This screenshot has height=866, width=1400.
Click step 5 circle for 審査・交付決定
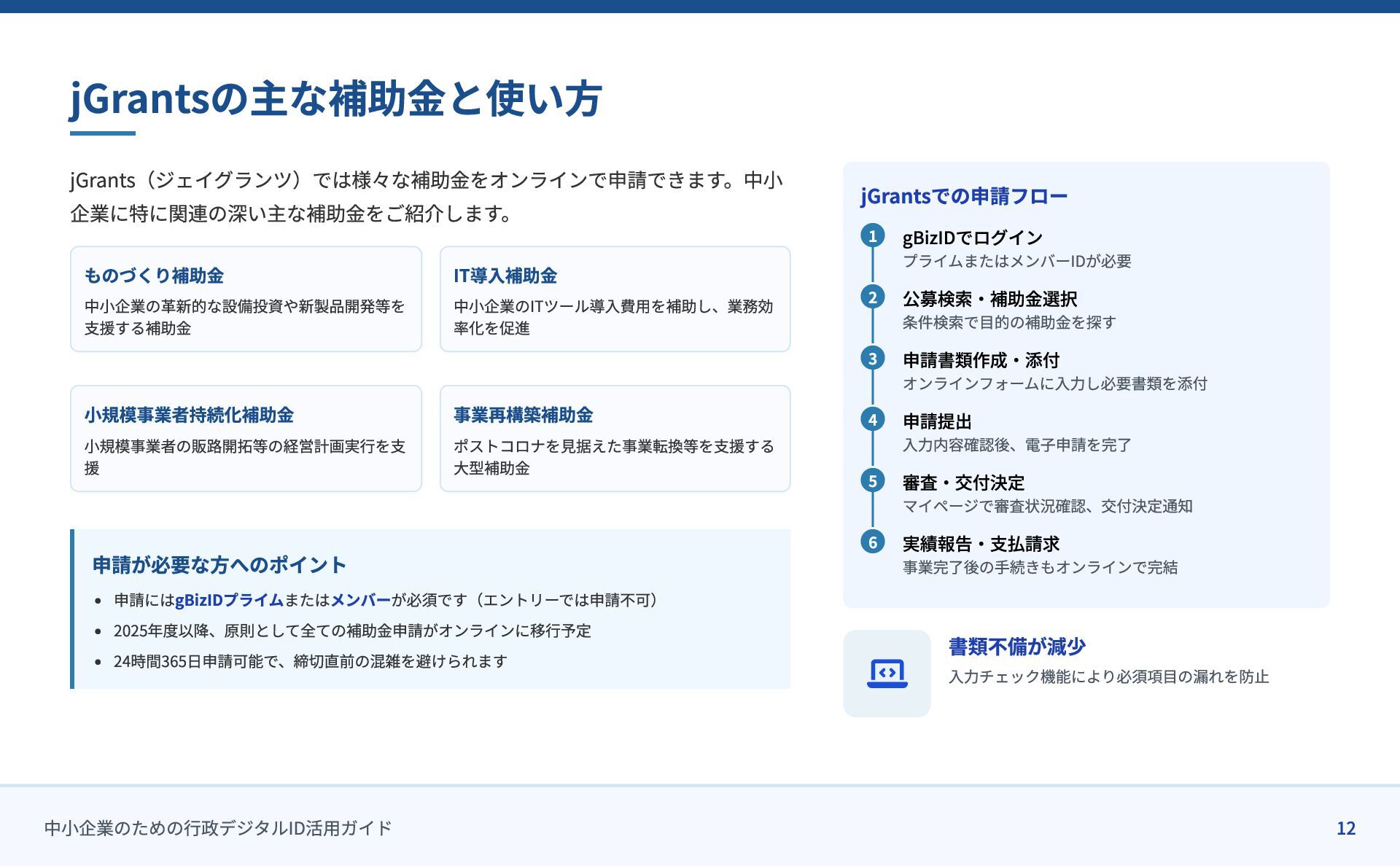(872, 480)
